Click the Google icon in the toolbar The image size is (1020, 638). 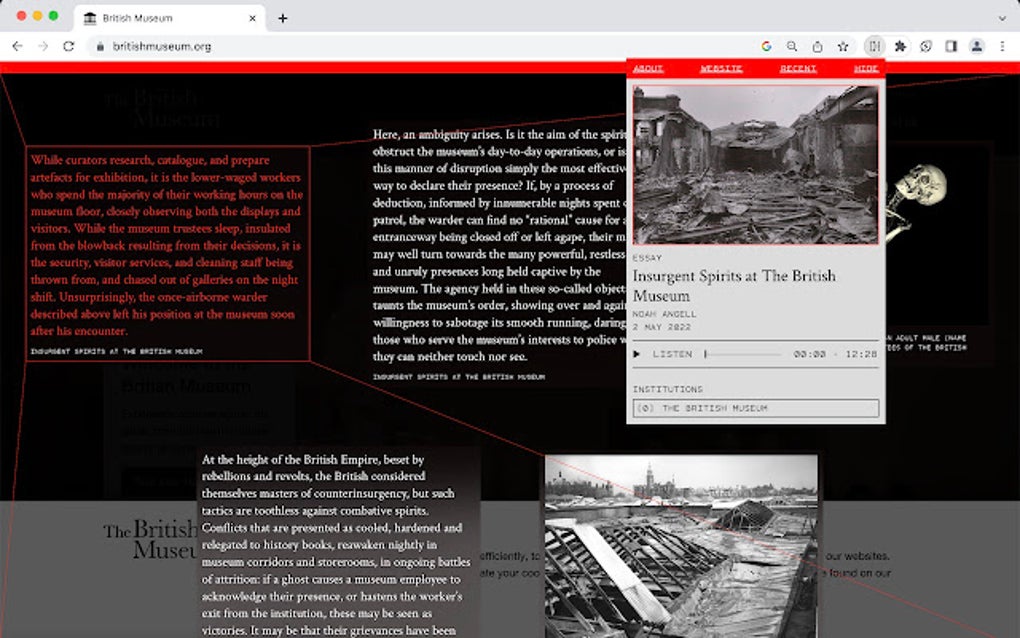[766, 46]
